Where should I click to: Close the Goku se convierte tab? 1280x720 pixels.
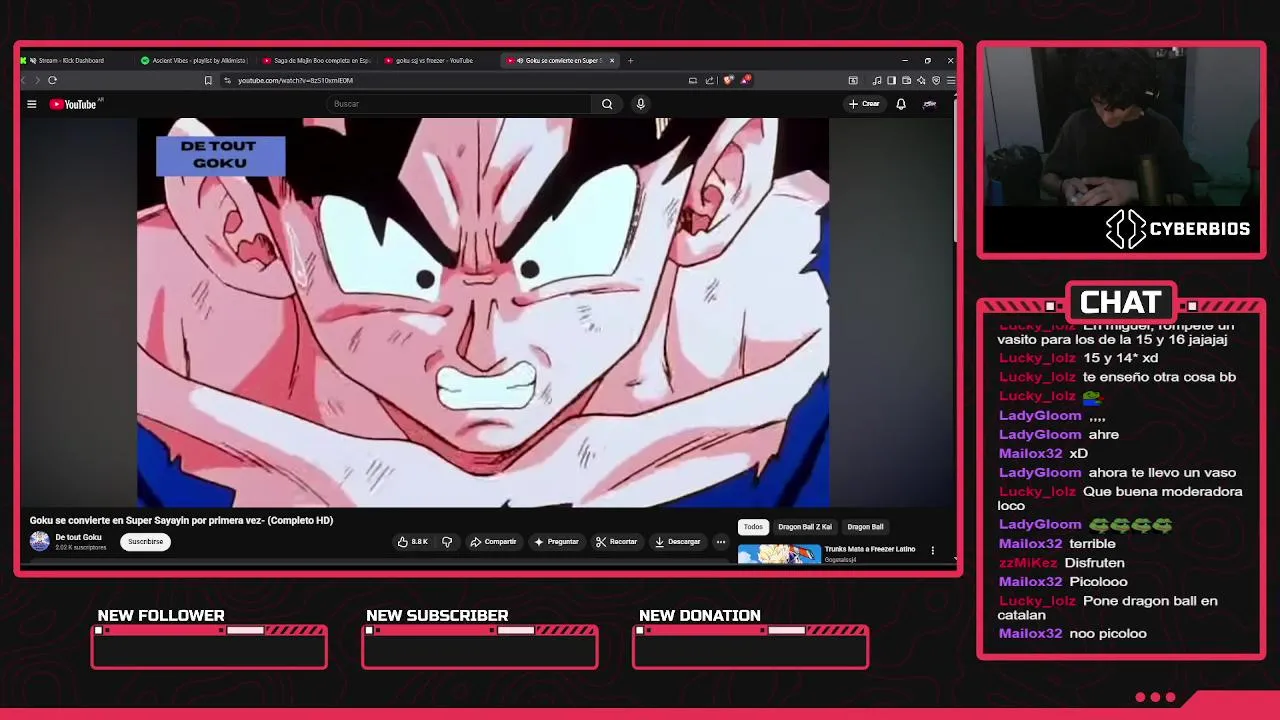pos(612,60)
